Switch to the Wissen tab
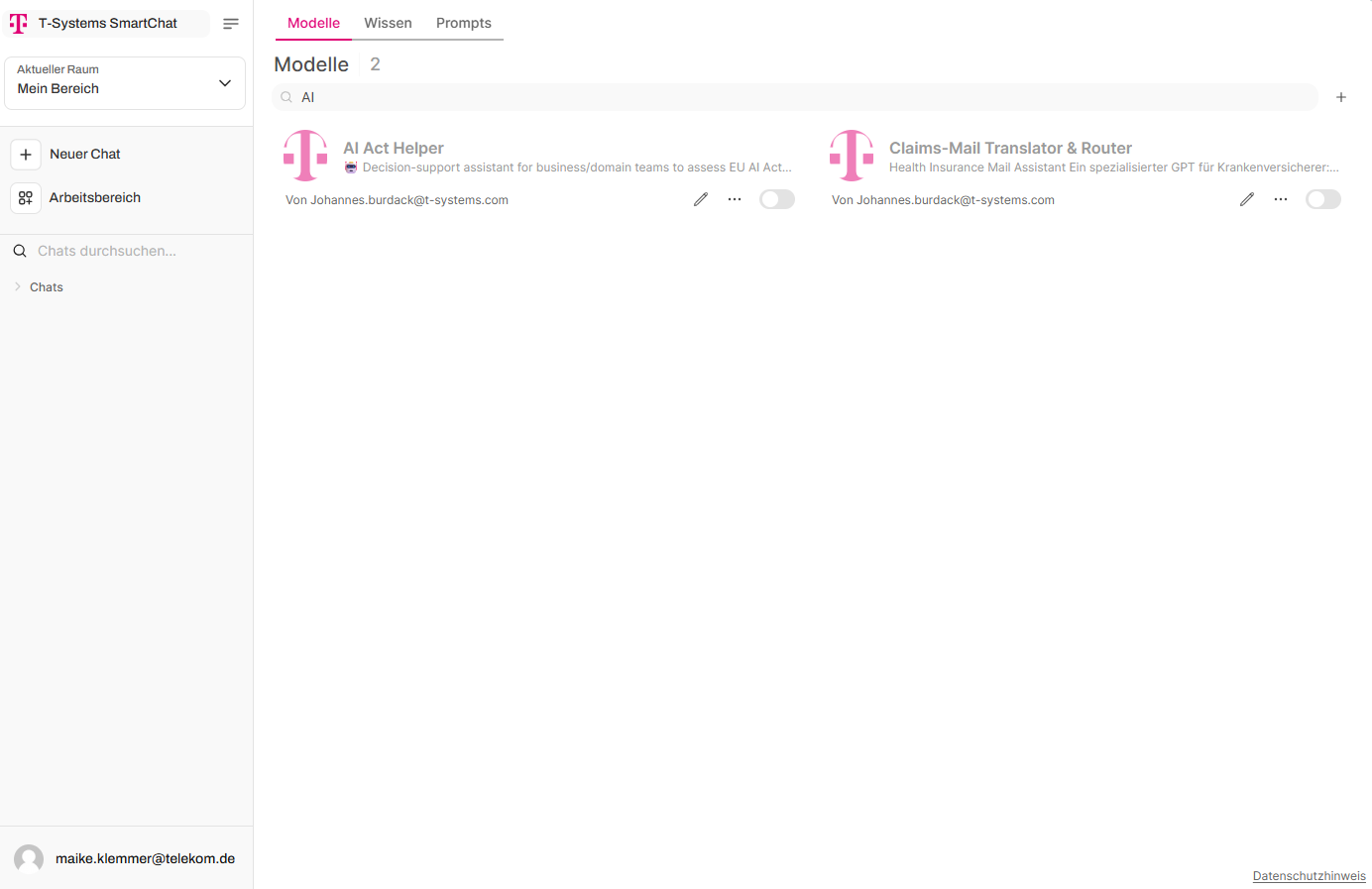The height and width of the screenshot is (889, 1372). click(388, 23)
